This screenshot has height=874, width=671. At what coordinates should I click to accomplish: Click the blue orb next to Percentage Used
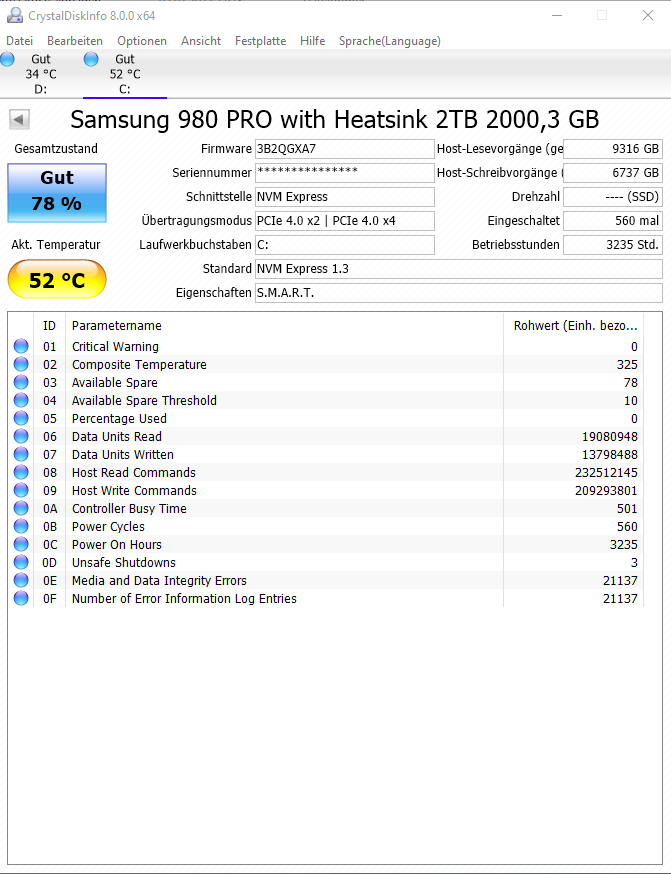click(x=21, y=418)
